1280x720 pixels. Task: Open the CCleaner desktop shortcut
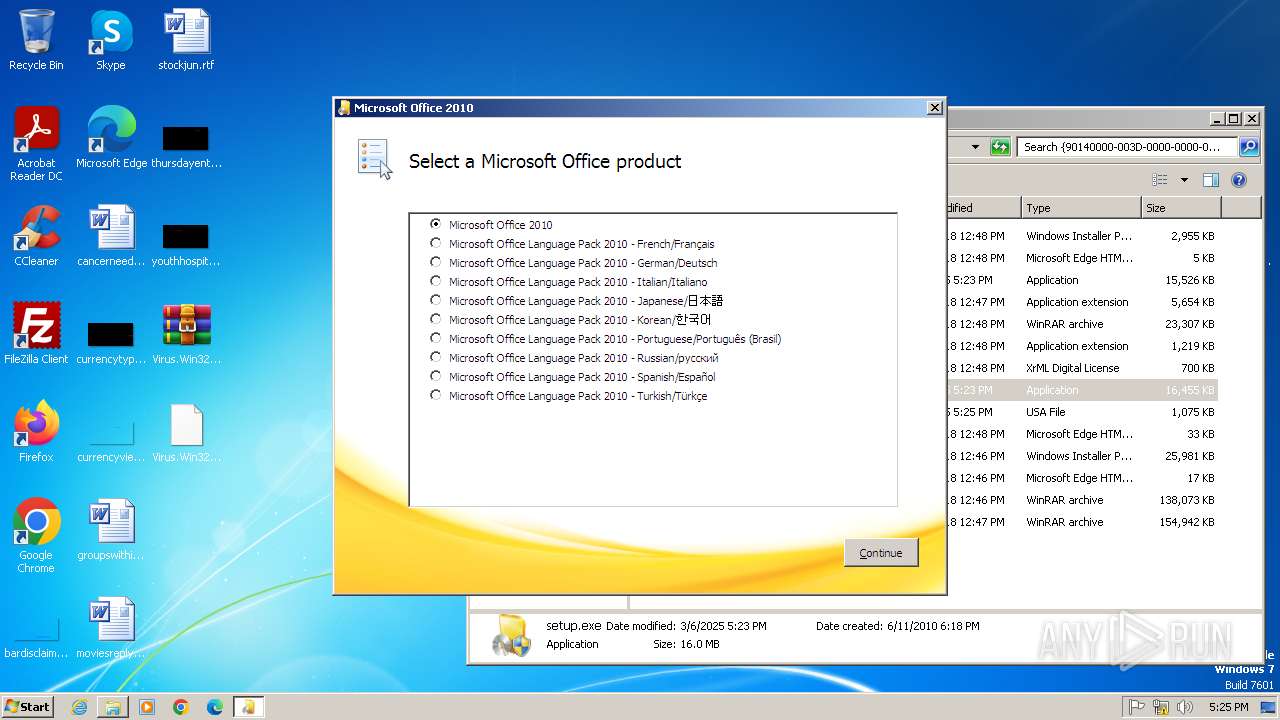coord(36,236)
